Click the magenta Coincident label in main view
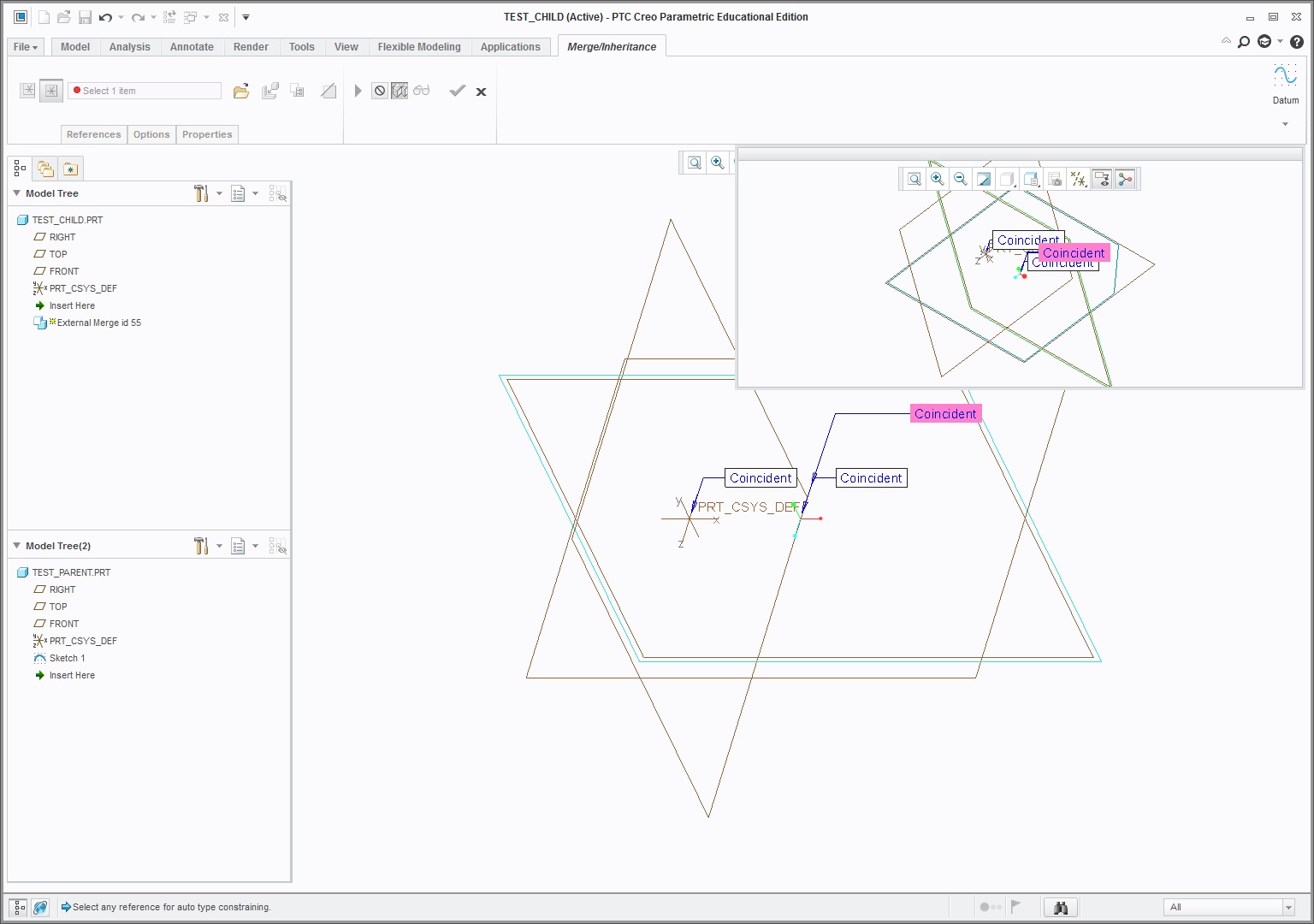 (945, 414)
